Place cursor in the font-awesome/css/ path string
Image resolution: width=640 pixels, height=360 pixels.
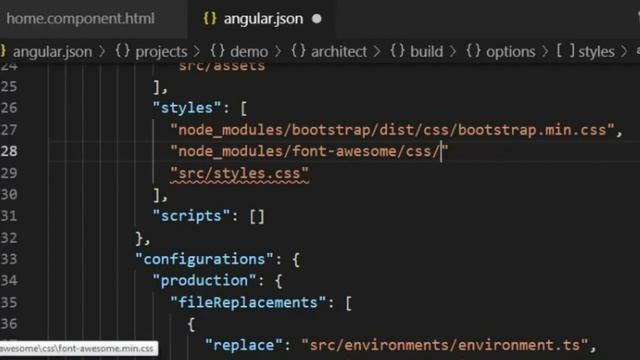[309, 151]
